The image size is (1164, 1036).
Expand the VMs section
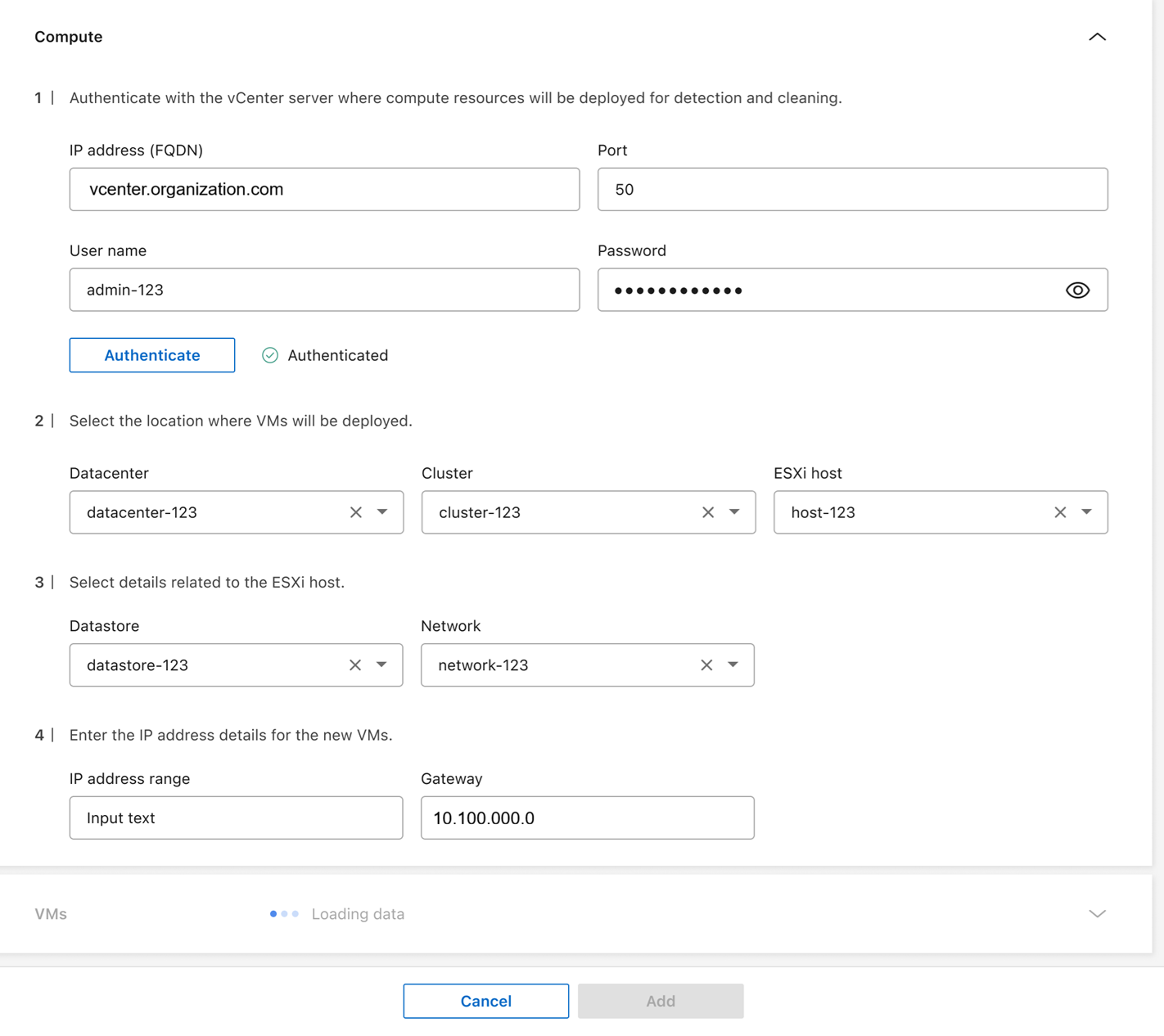[1097, 913]
